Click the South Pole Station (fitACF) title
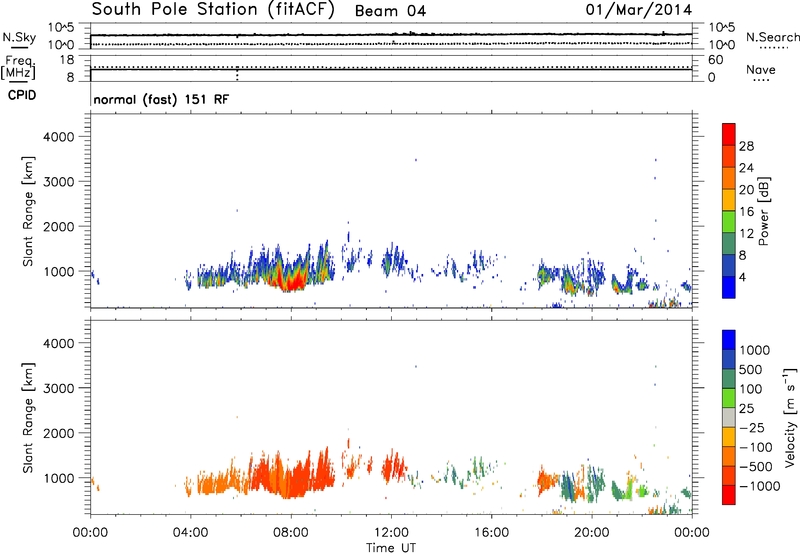This screenshot has width=800, height=554. [x=213, y=10]
